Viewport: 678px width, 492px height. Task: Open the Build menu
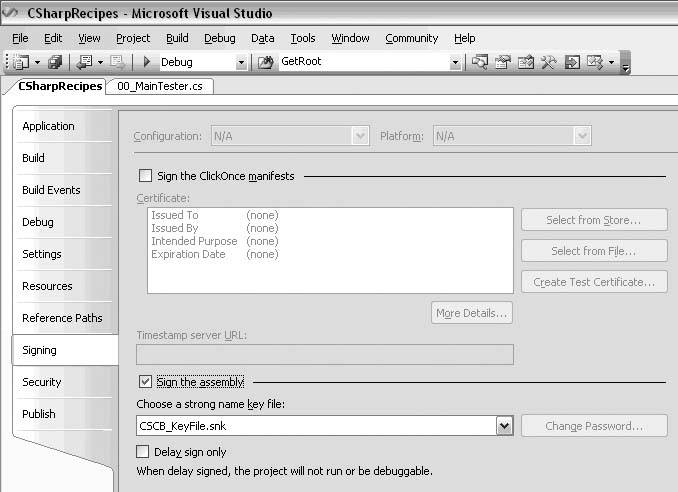(x=177, y=38)
